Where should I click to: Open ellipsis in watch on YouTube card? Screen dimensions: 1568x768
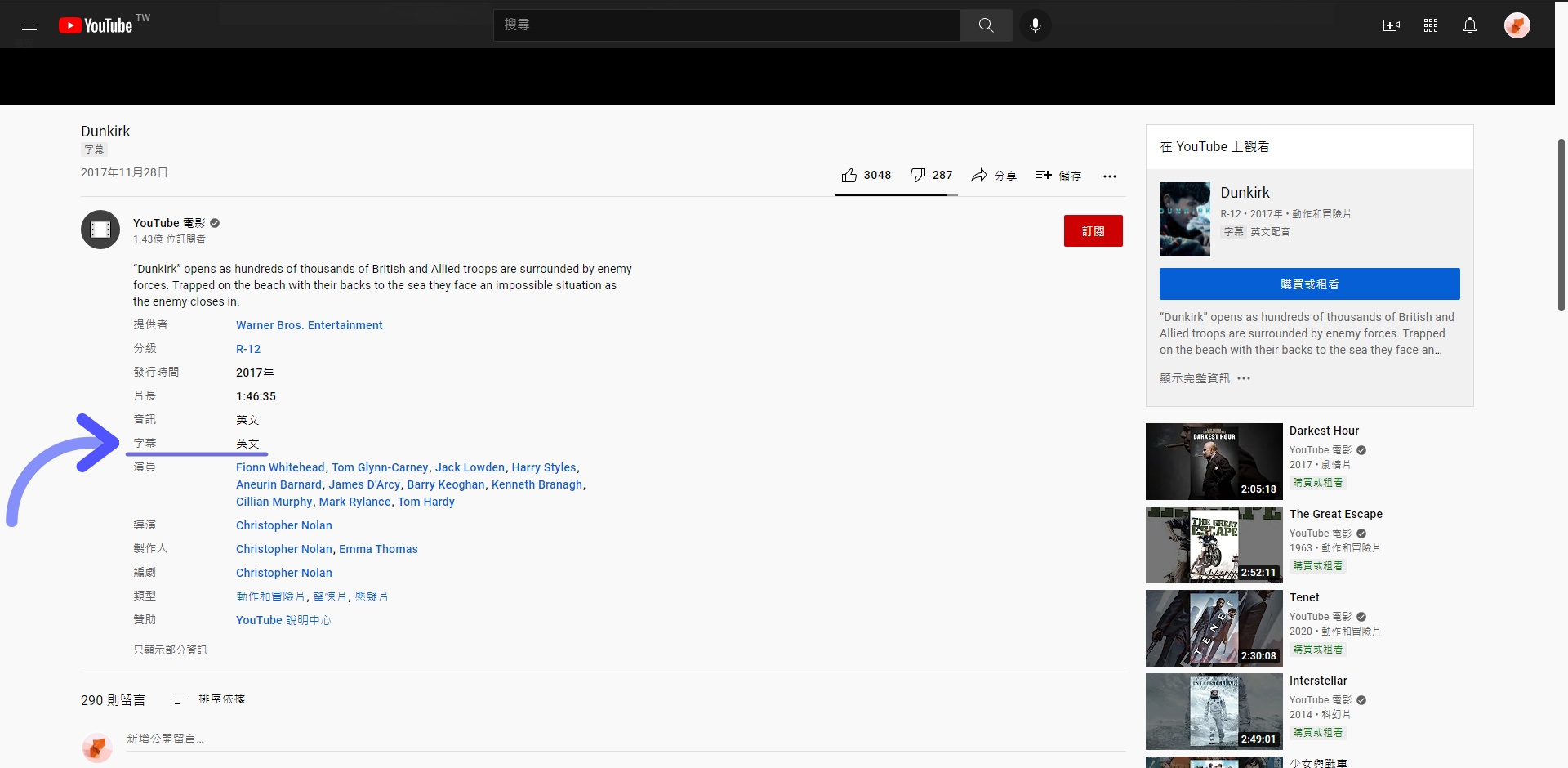(x=1244, y=378)
